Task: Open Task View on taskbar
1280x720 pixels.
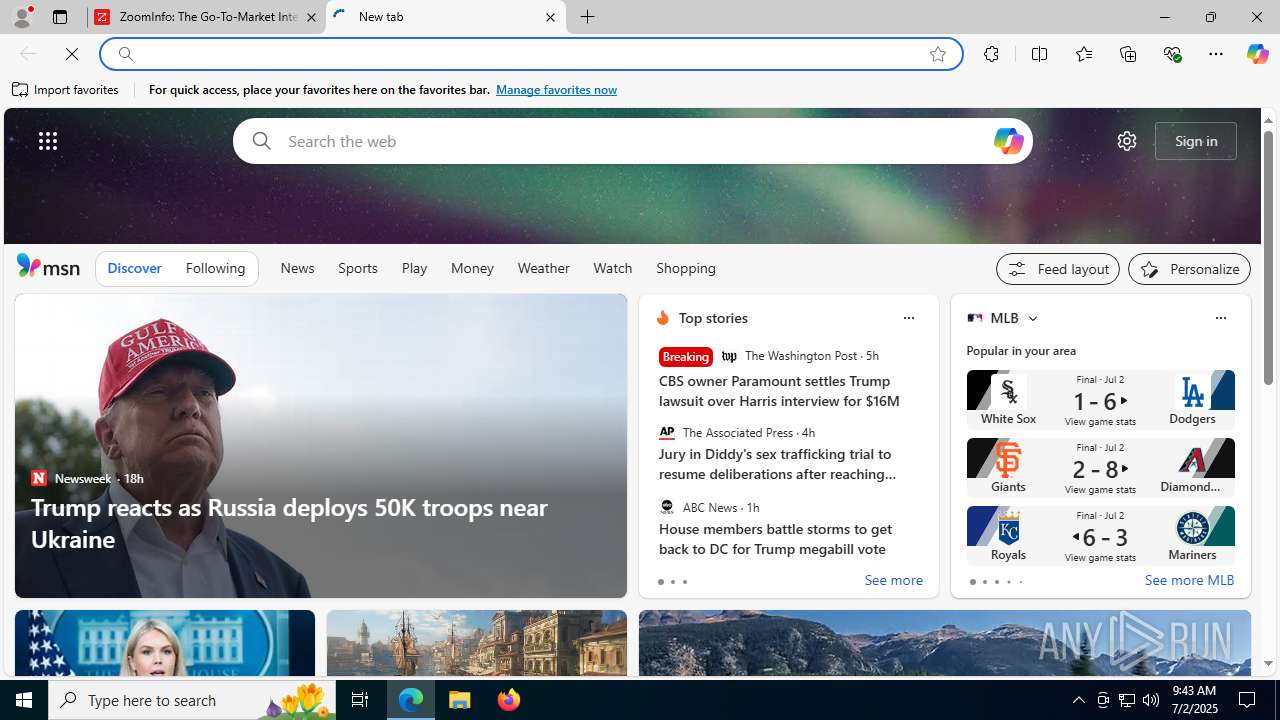Action: click(x=359, y=700)
